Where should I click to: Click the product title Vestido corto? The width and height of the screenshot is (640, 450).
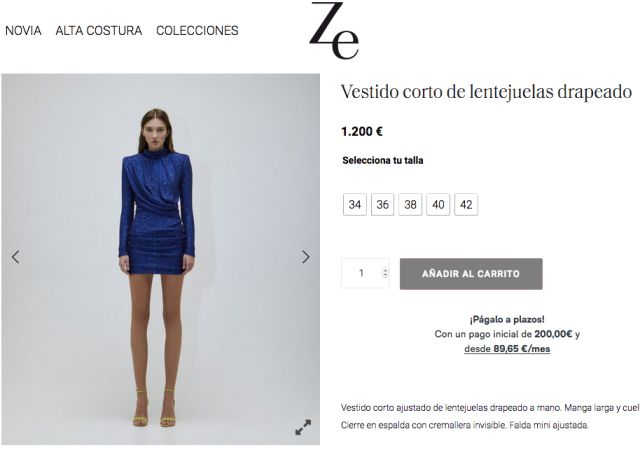[x=487, y=91]
